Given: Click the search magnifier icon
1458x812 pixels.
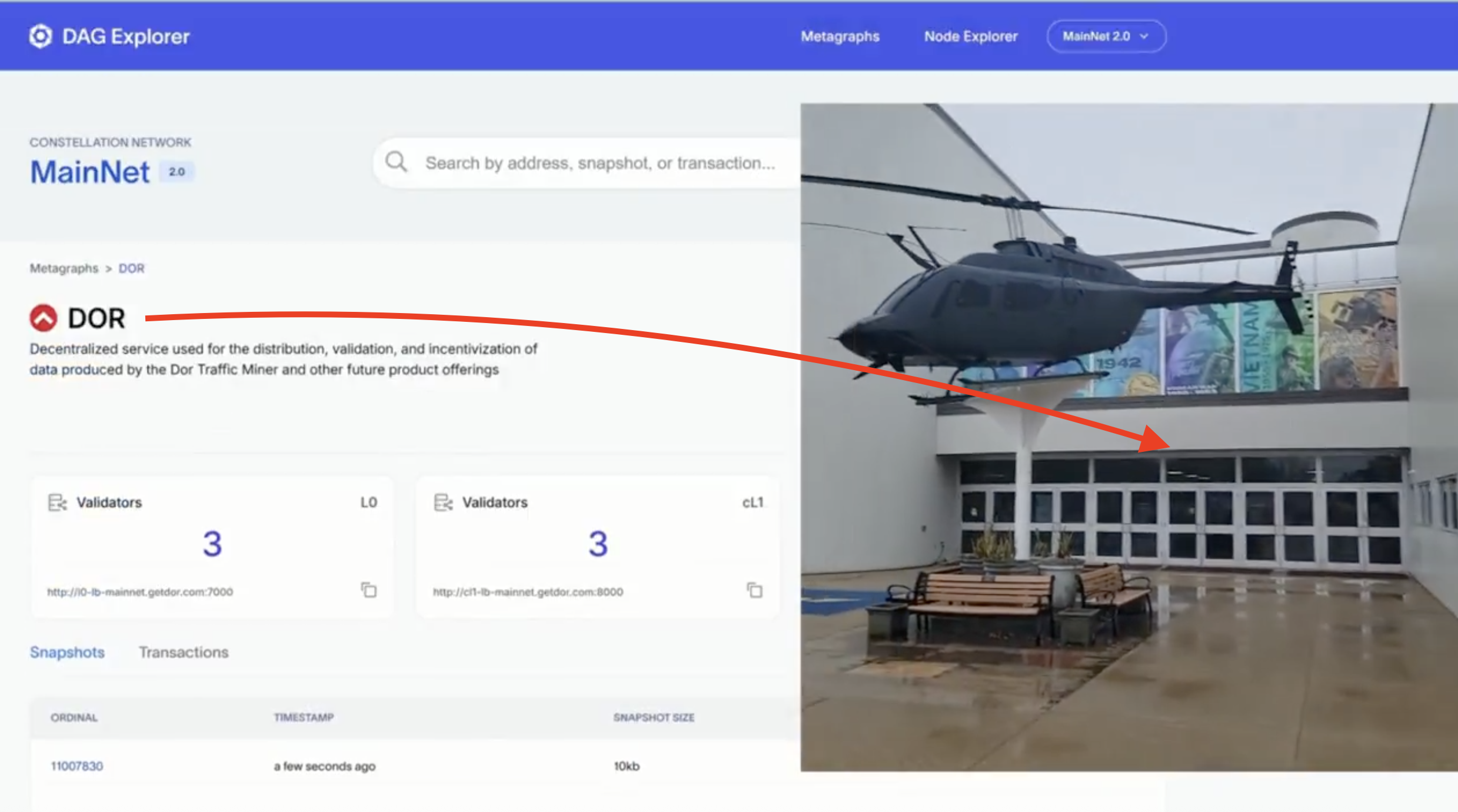Looking at the screenshot, I should (397, 161).
